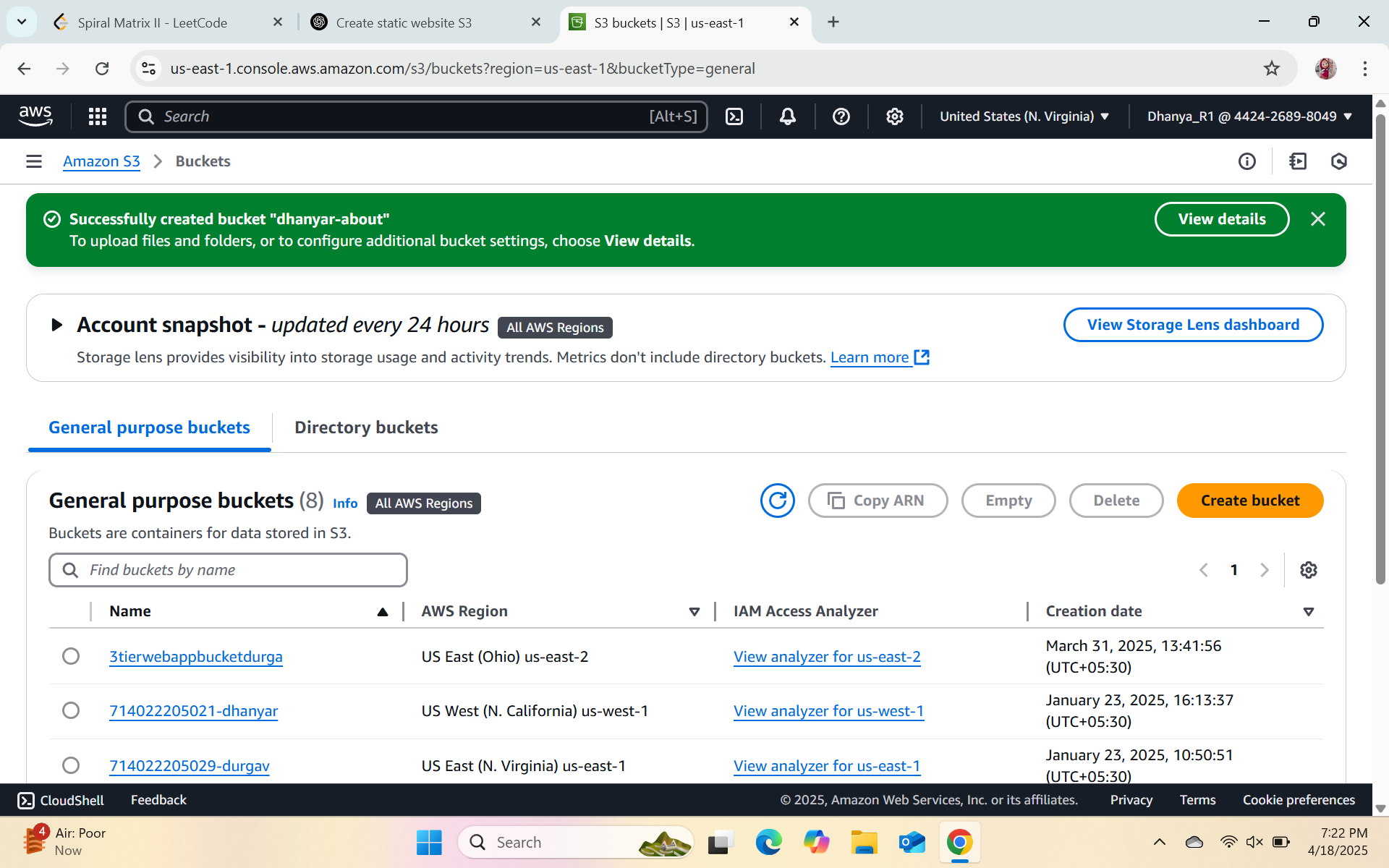Select the 714022205021-dhanyar bucket radio button
Screen dimensions: 1389x868
pos(71,710)
